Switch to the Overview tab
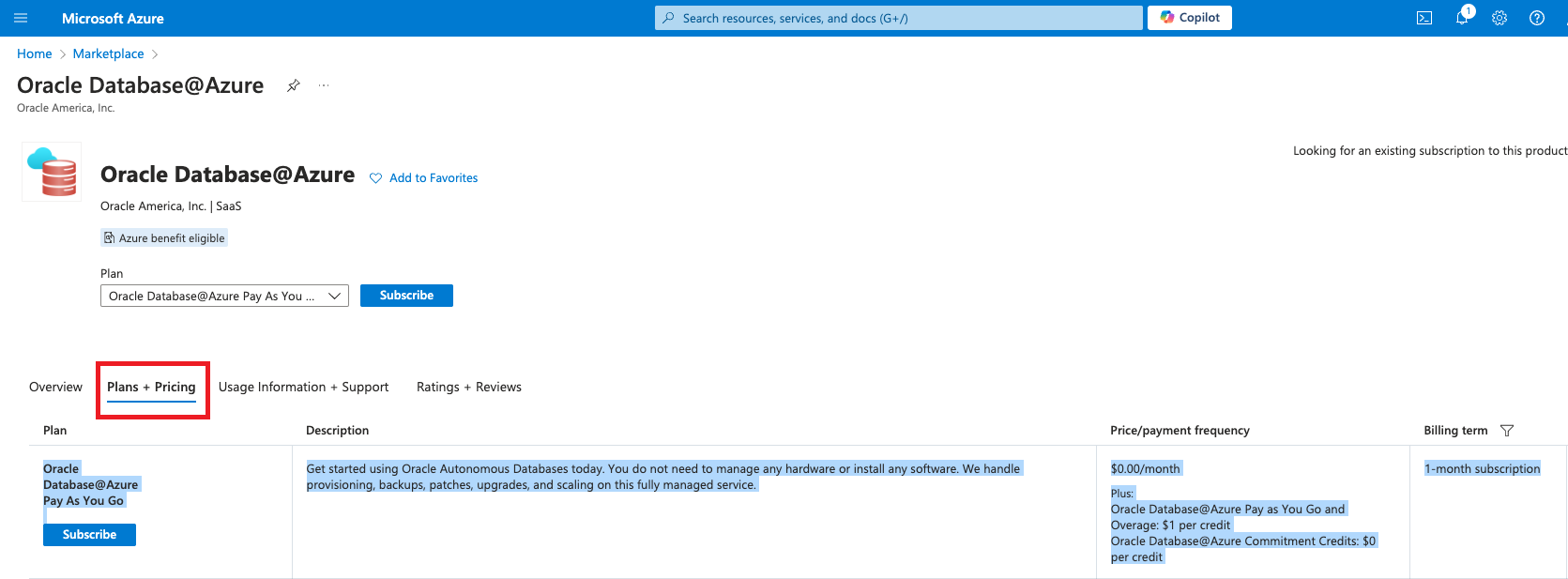The height and width of the screenshot is (579, 1568). (55, 387)
